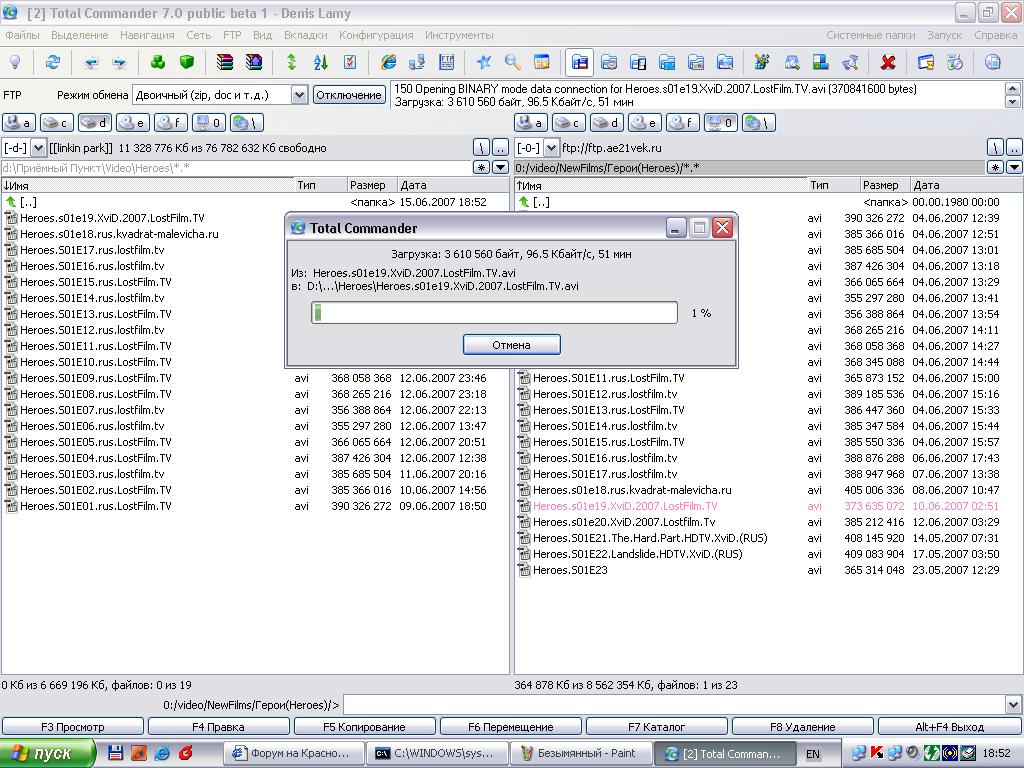
Task: Switch left panel to drive f
Action: coord(172,122)
